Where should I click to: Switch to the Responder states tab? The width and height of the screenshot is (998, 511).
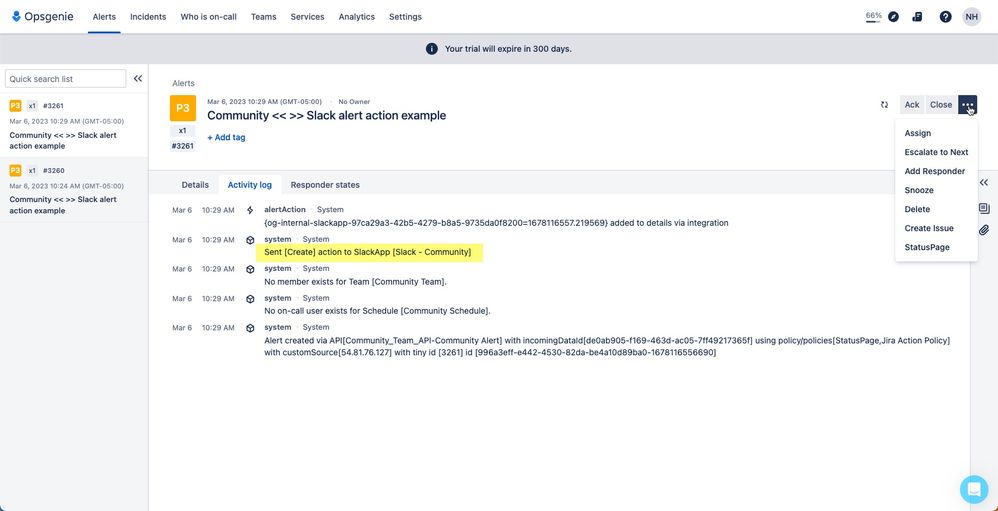pyautogui.click(x=325, y=185)
